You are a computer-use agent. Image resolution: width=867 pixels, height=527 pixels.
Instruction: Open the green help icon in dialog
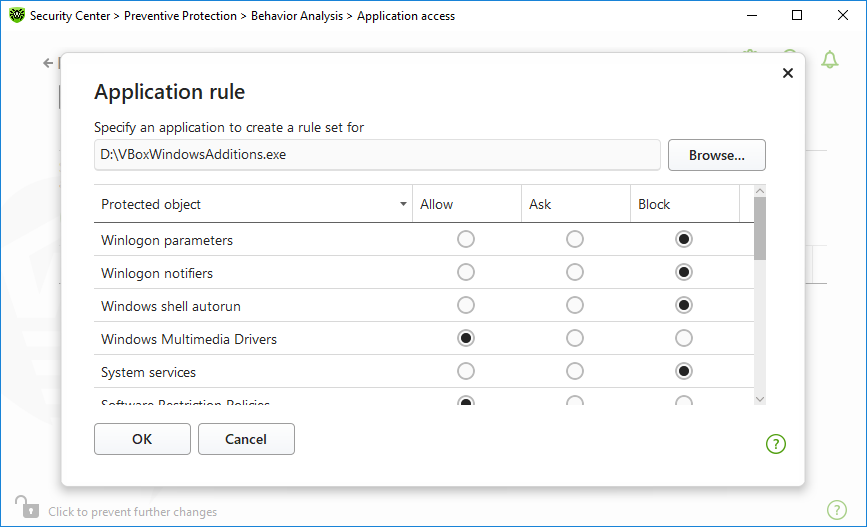[776, 443]
